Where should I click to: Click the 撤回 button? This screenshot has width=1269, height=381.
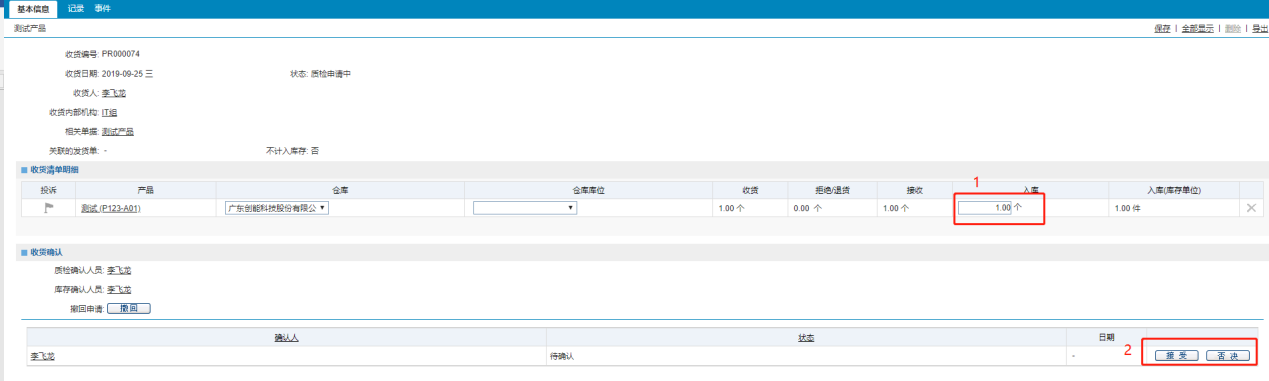[128, 308]
